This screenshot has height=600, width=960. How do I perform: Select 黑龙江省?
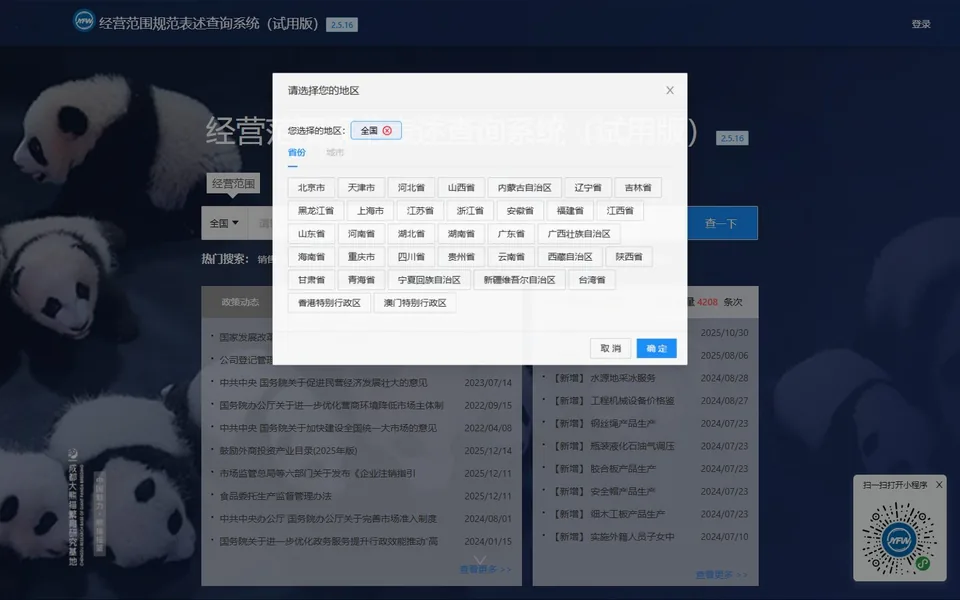pyautogui.click(x=316, y=211)
